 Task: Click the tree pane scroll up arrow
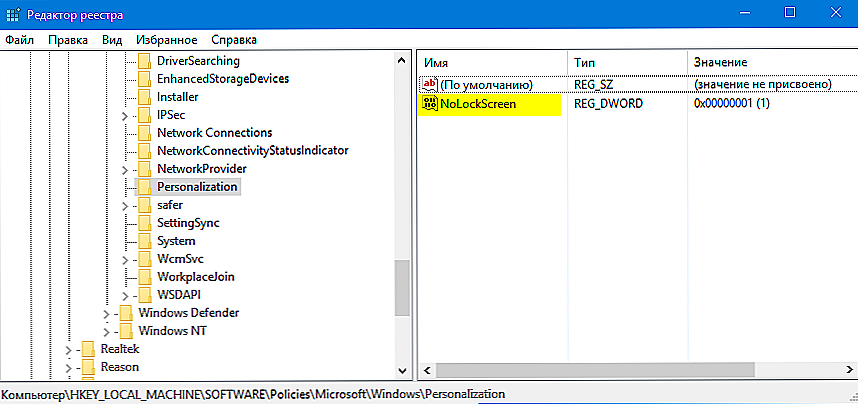coord(402,60)
